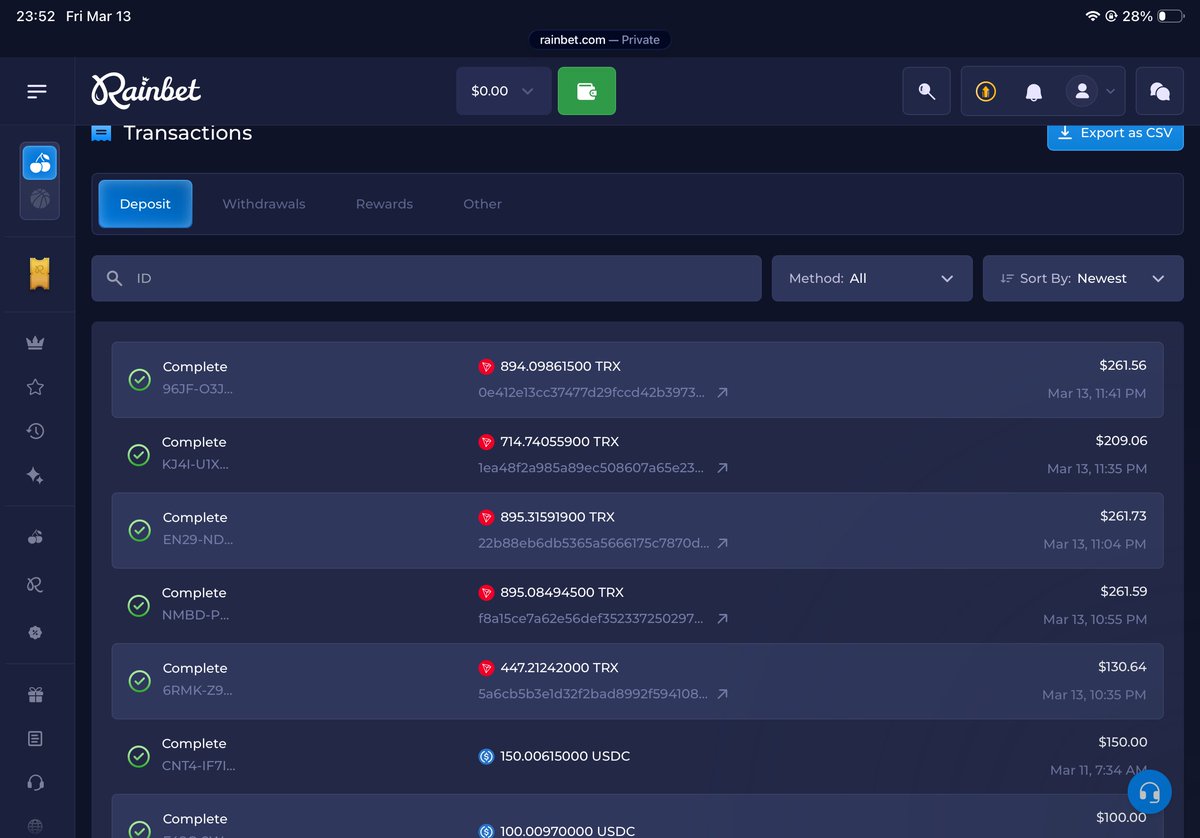Switch to the Other tab
Image resolution: width=1200 pixels, height=838 pixels.
482,204
